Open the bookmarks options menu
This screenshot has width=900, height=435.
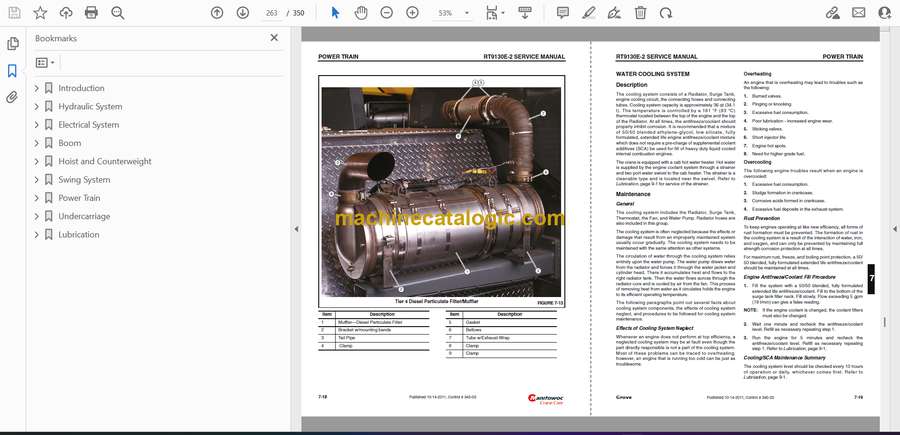pos(45,62)
